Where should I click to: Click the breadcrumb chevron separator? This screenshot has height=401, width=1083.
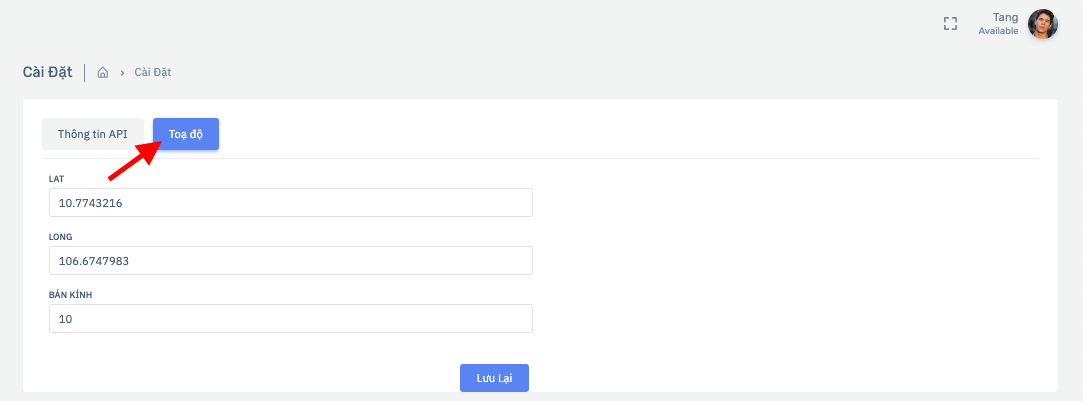[122, 72]
